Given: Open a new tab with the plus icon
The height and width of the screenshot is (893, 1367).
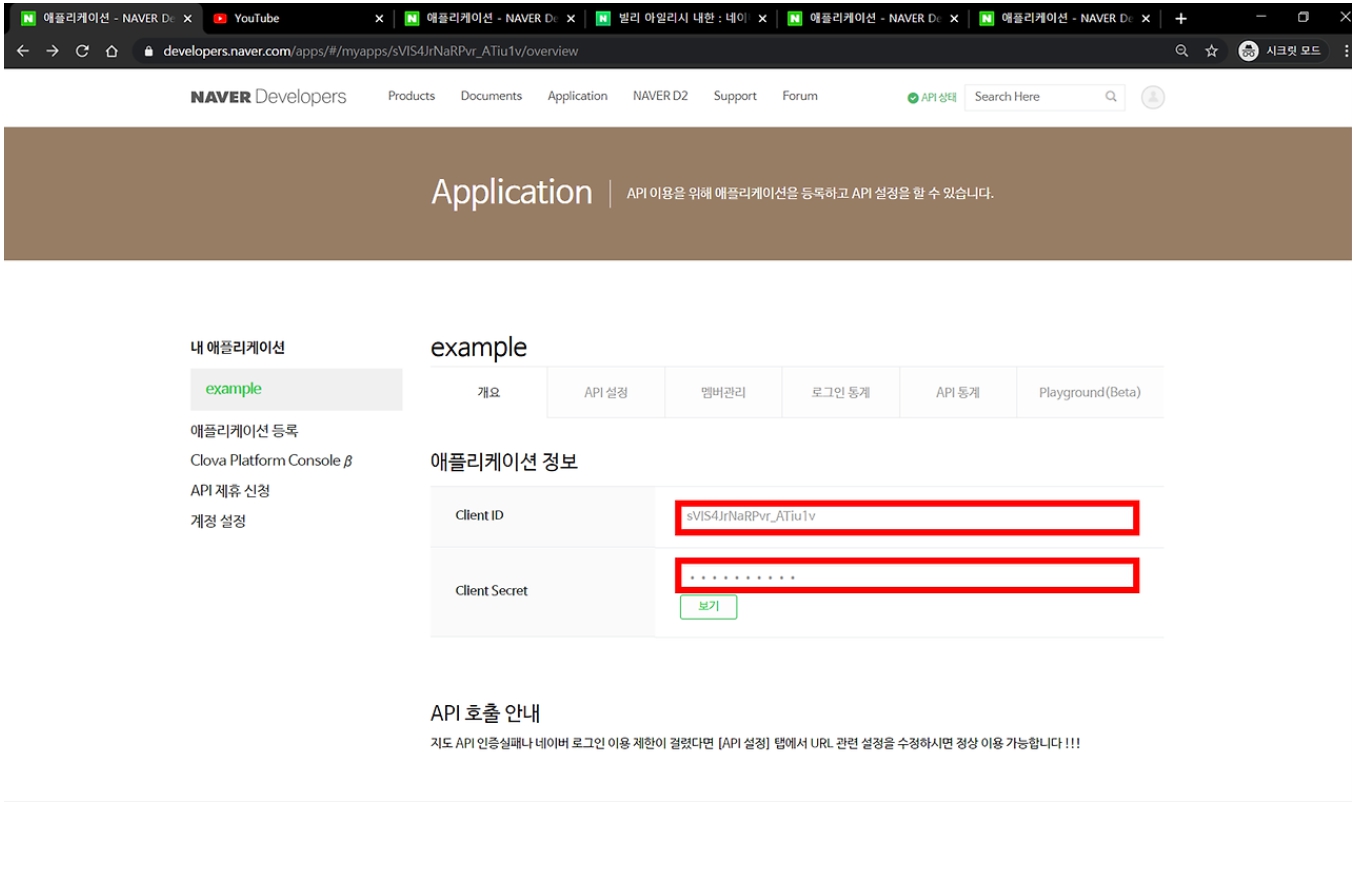Looking at the screenshot, I should point(1181,18).
